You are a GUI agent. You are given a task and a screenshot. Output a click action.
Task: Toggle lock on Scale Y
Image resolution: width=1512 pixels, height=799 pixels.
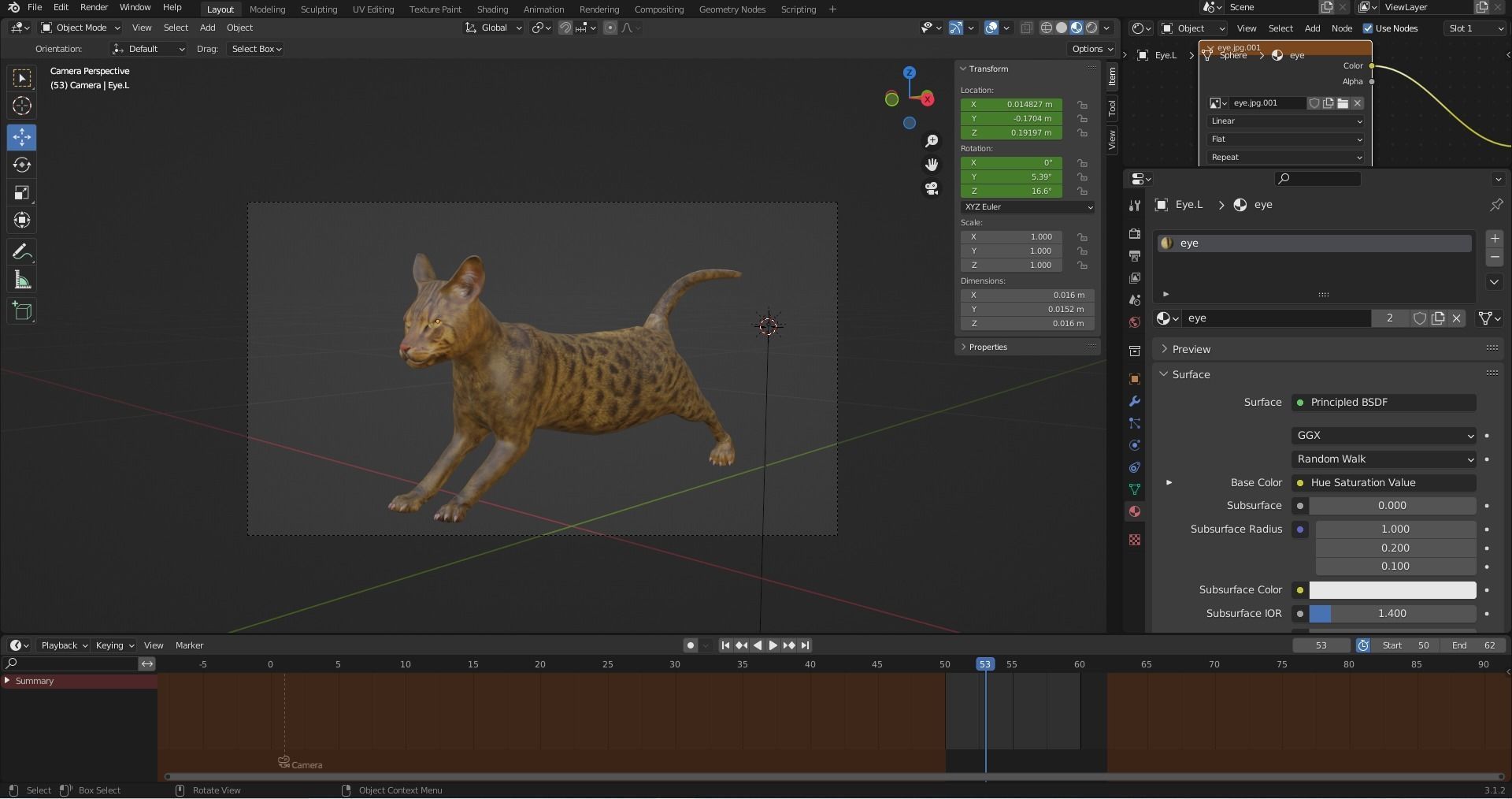tap(1083, 251)
